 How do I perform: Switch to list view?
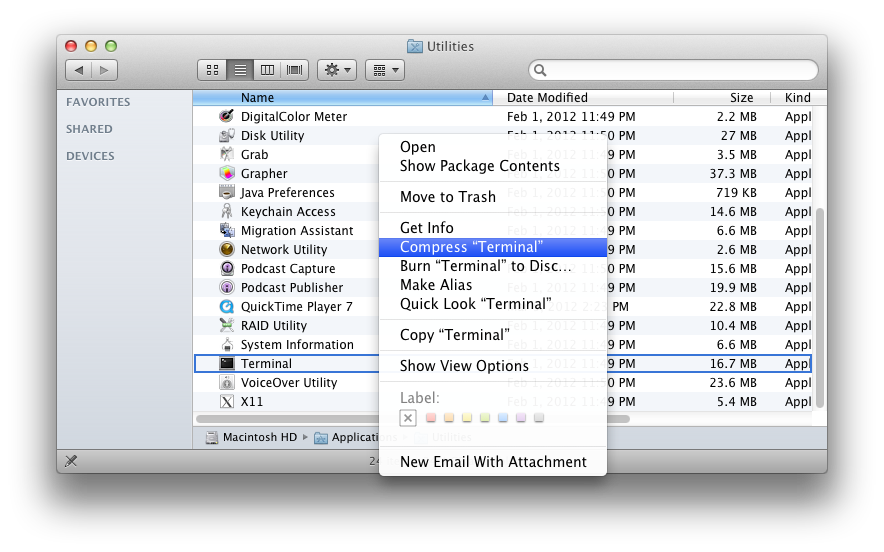[240, 70]
